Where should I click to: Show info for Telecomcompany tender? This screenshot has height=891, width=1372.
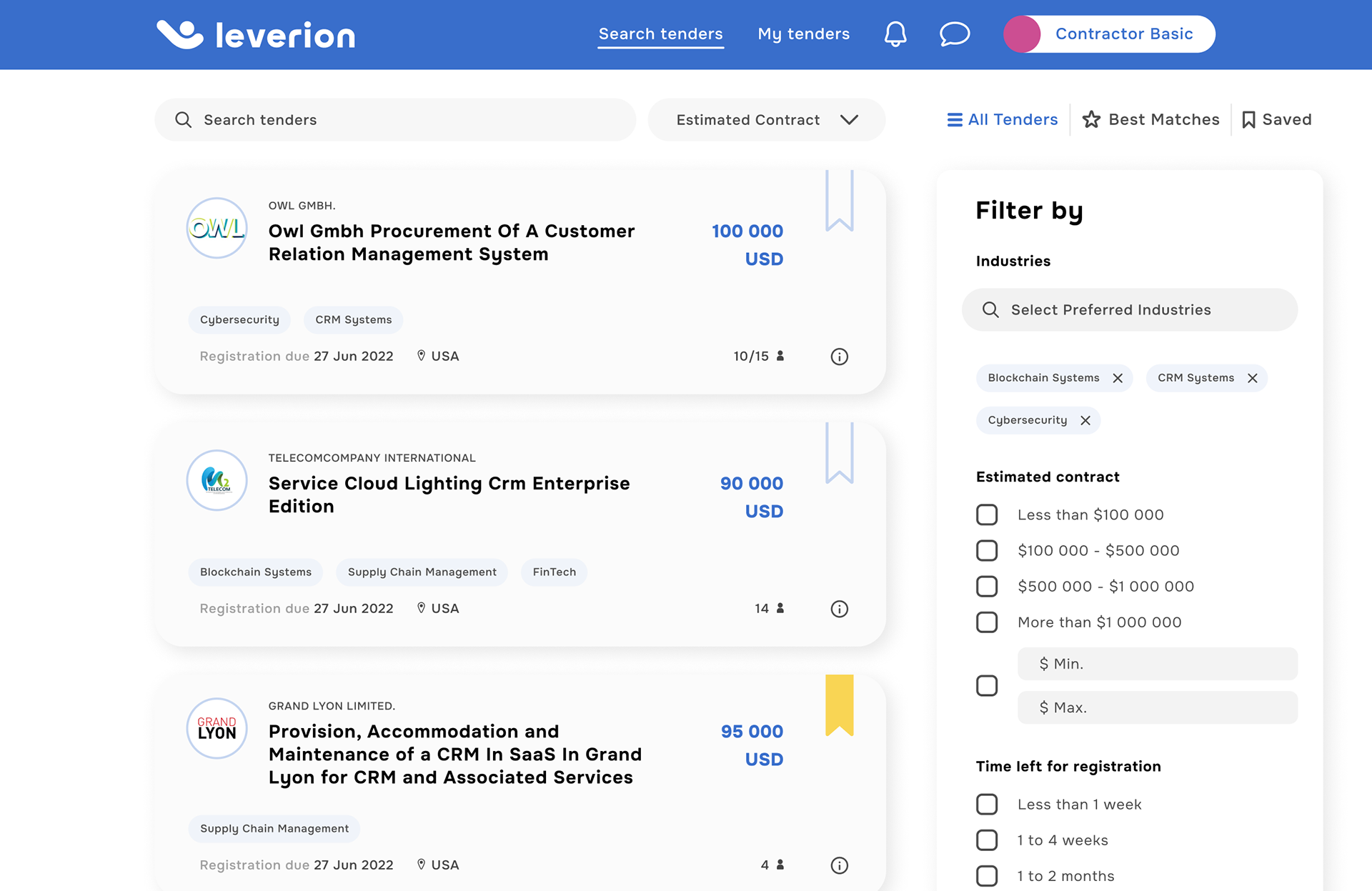click(839, 609)
